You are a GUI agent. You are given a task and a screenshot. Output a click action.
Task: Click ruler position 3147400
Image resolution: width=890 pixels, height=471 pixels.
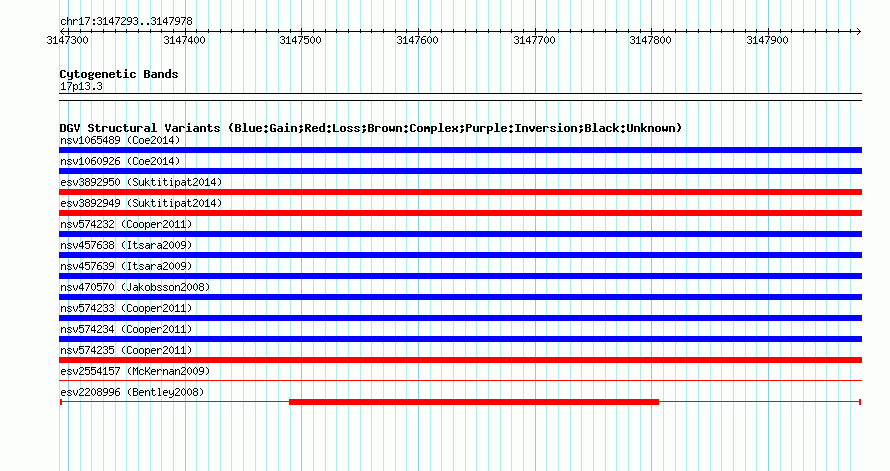coord(184,40)
